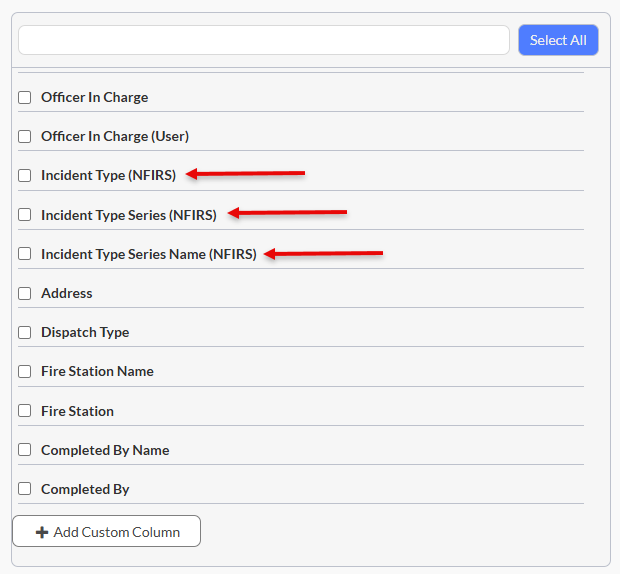Select the Completed By Name checkbox
The height and width of the screenshot is (574, 620).
(x=25, y=450)
